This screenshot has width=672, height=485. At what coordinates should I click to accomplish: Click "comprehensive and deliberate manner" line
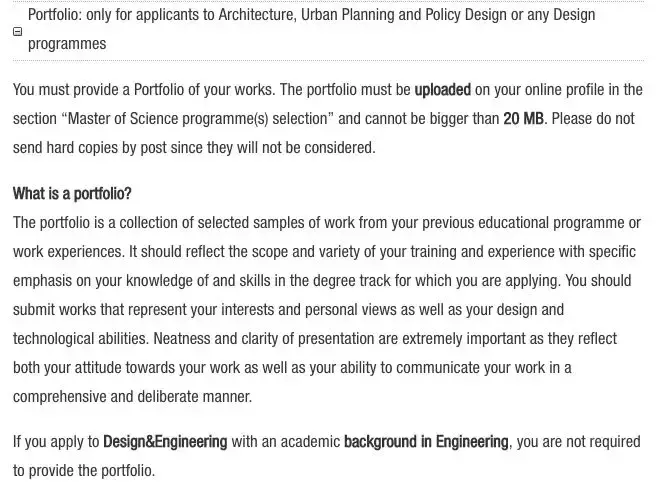click(132, 397)
